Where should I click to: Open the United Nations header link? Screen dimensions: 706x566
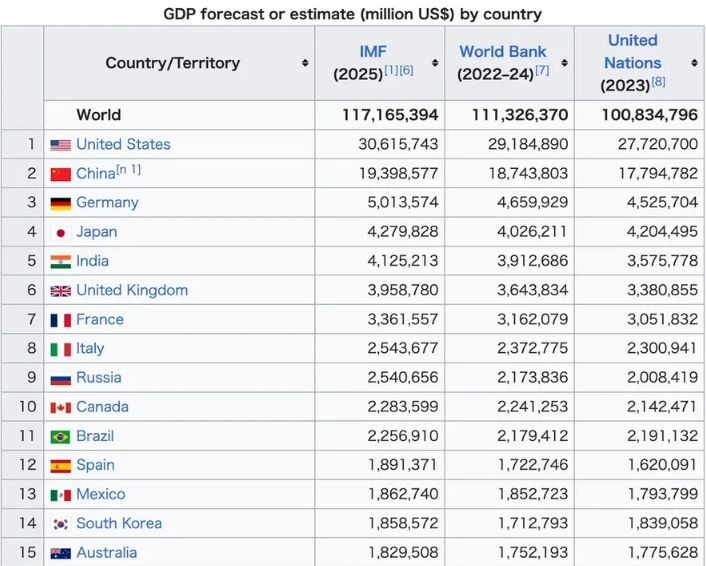coord(632,51)
